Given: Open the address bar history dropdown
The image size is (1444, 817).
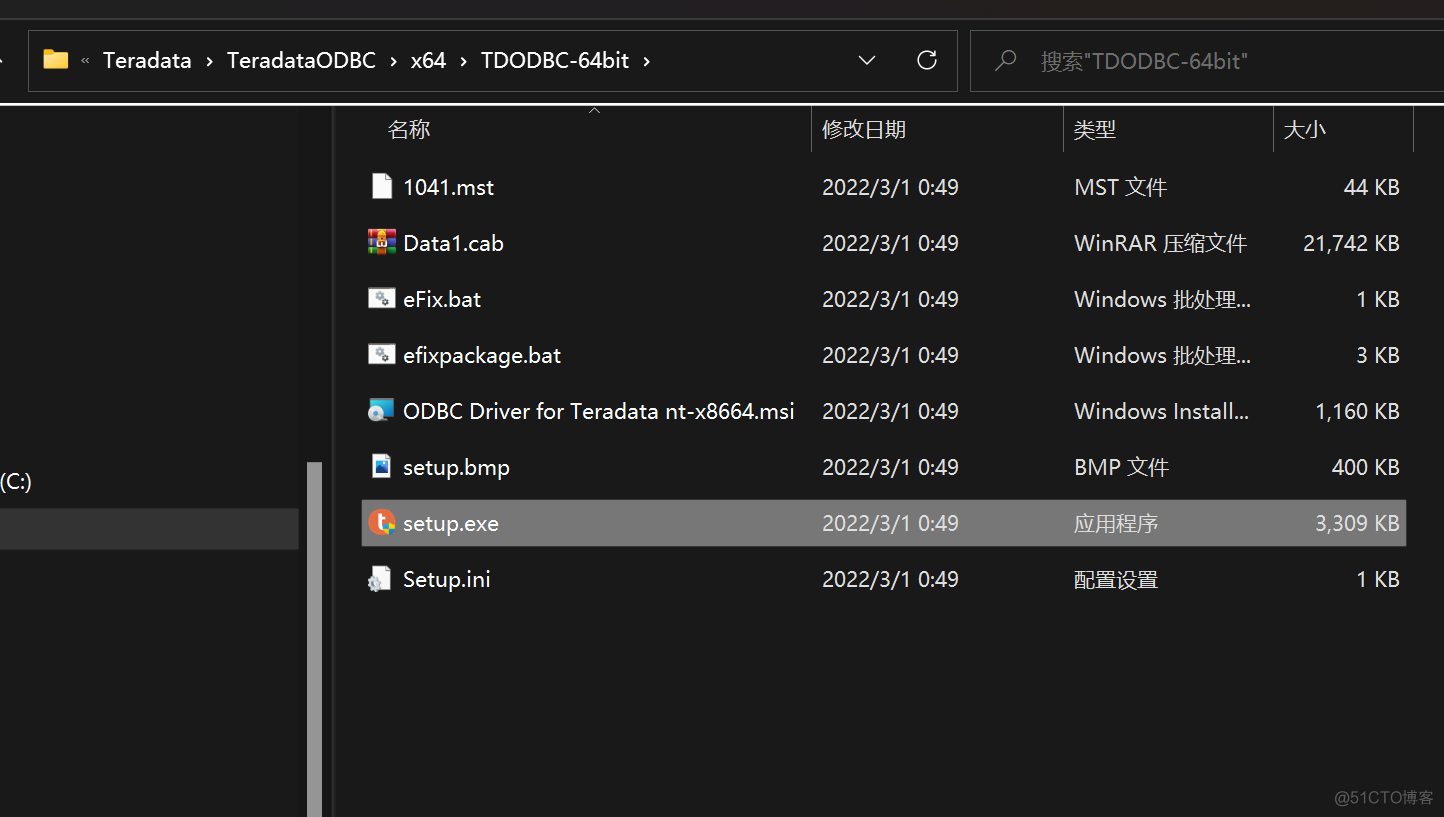Looking at the screenshot, I should (x=867, y=61).
